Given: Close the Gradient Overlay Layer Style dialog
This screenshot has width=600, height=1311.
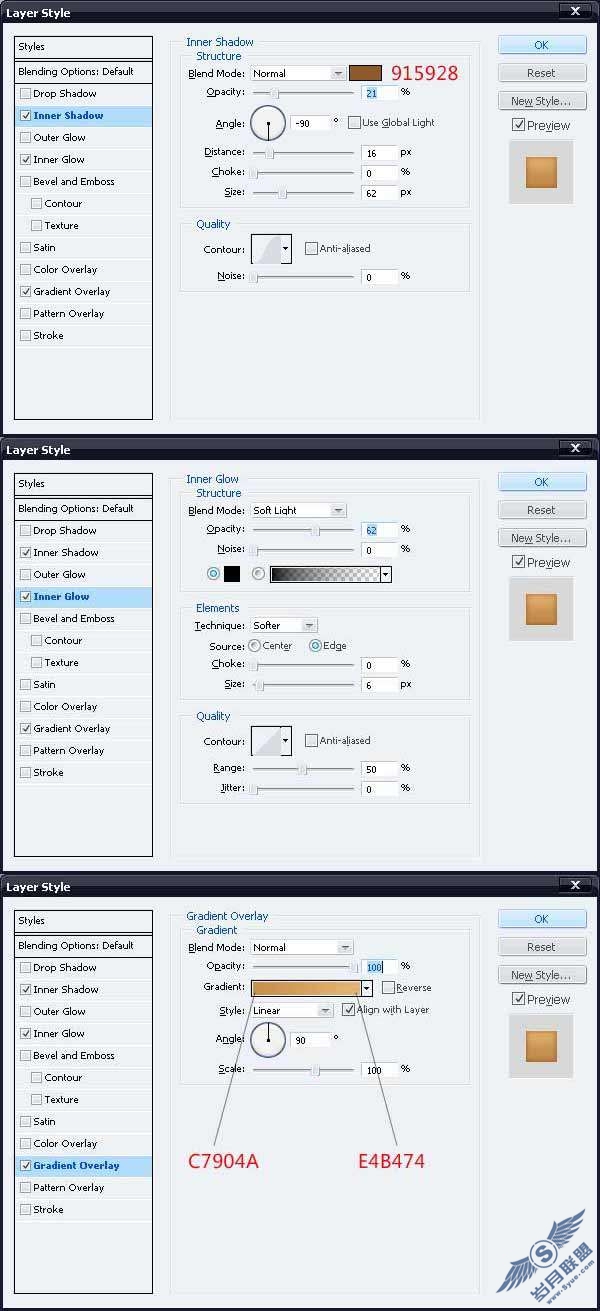Looking at the screenshot, I should pos(574,886).
